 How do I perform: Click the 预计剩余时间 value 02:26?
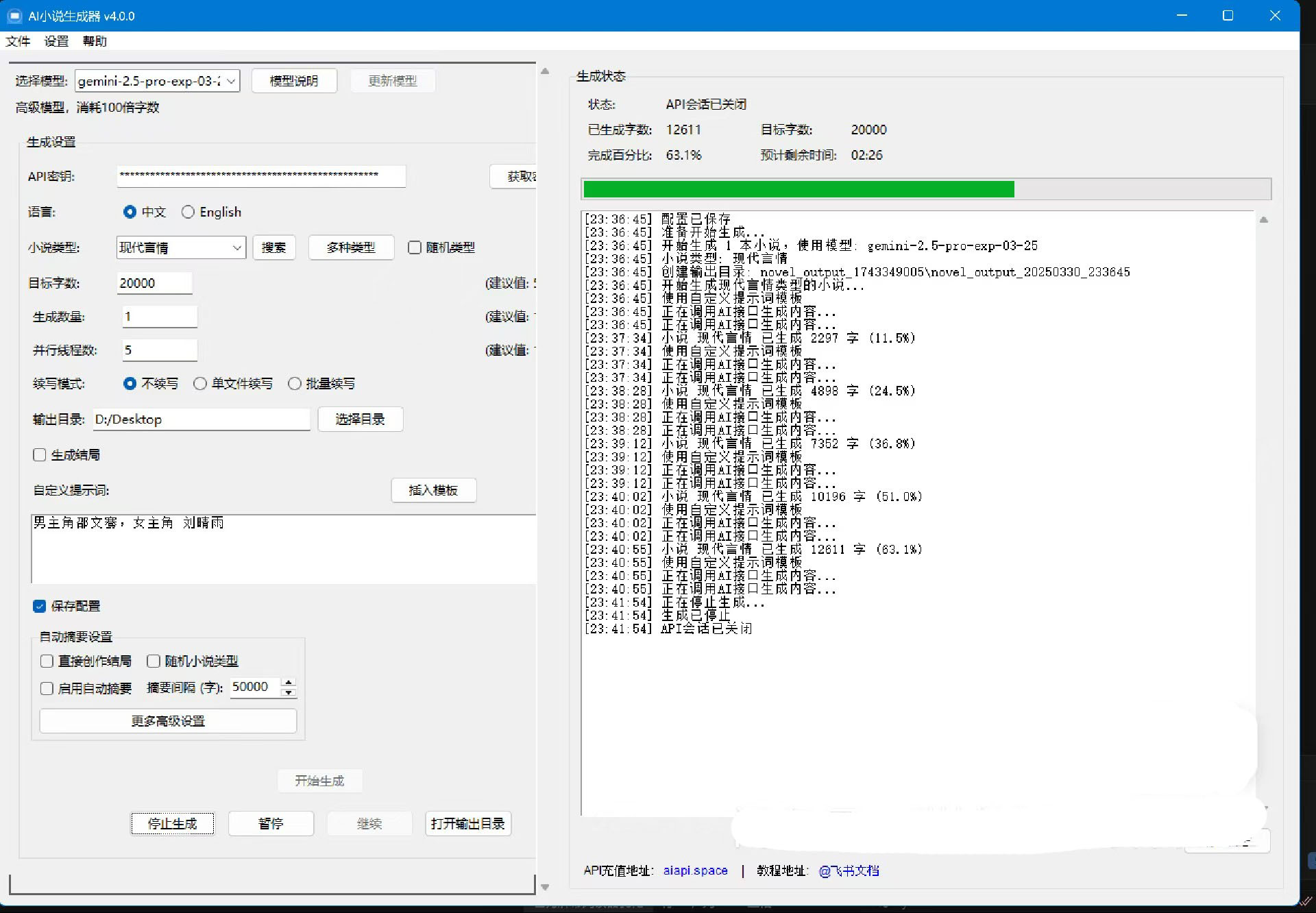[866, 155]
